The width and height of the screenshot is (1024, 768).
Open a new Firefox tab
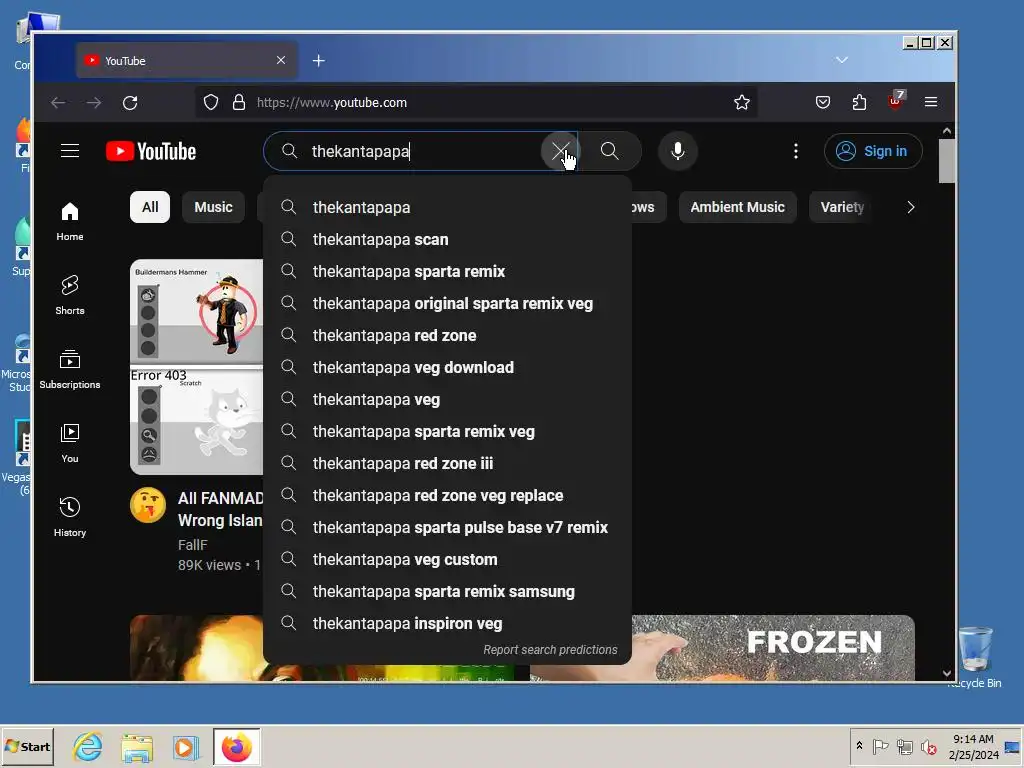click(319, 61)
